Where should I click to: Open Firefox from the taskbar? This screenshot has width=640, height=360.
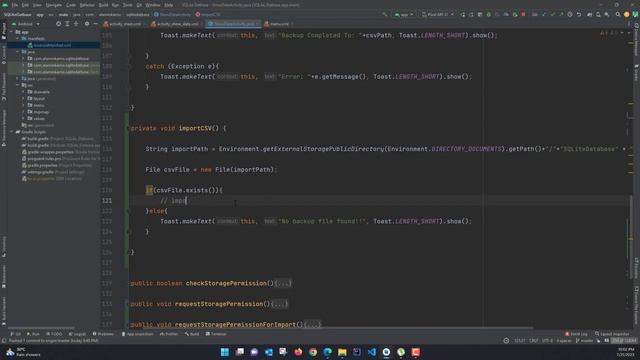[298, 352]
